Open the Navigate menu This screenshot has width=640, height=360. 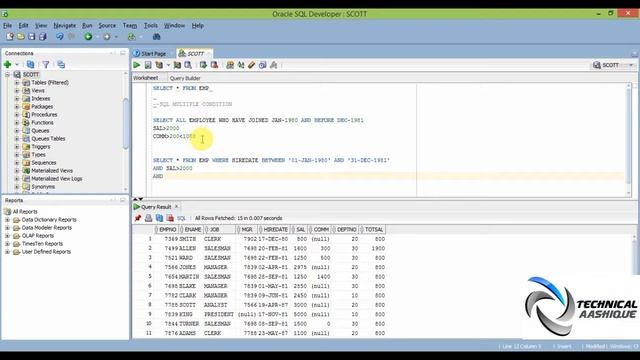64,25
